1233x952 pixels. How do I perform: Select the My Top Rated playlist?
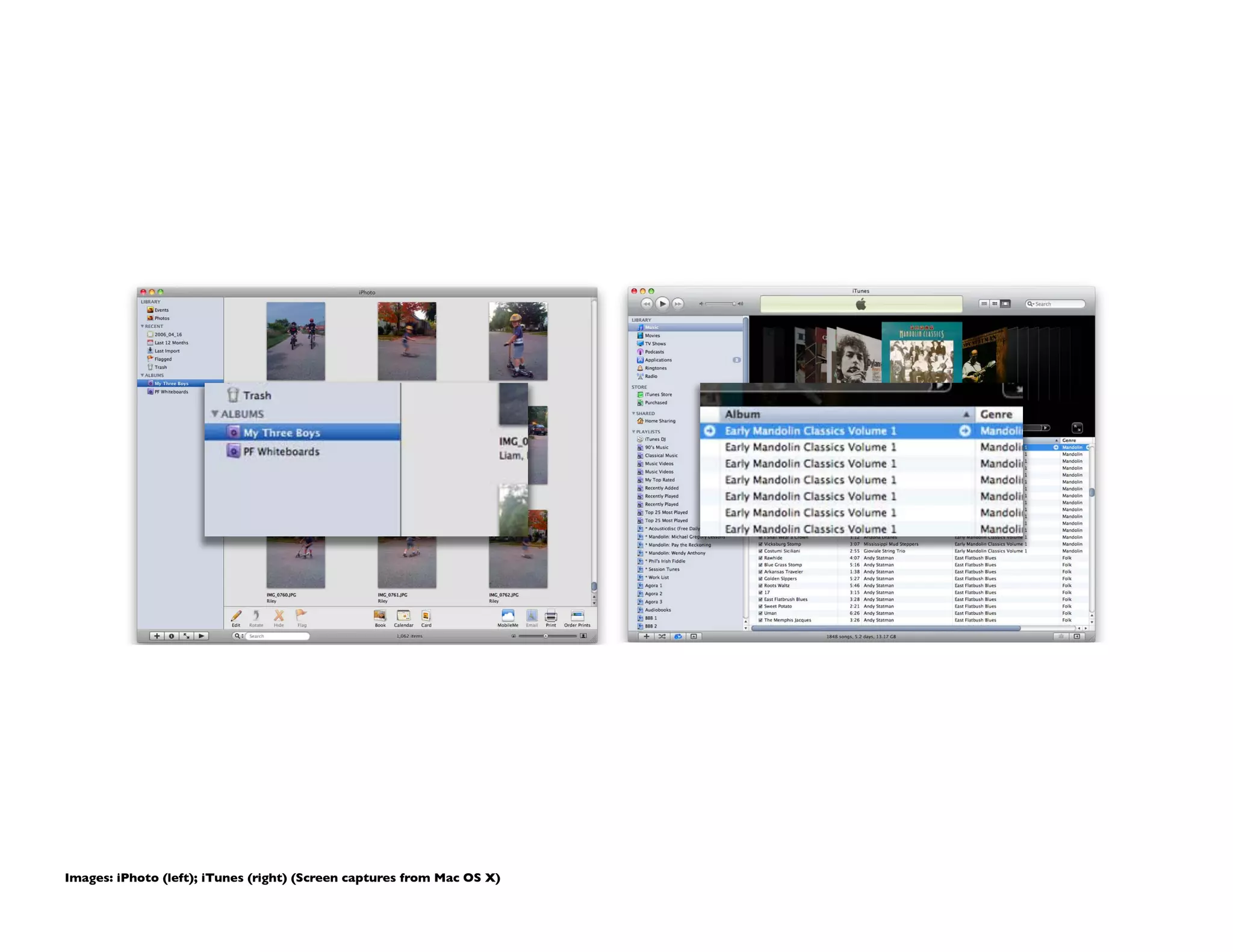(656, 480)
